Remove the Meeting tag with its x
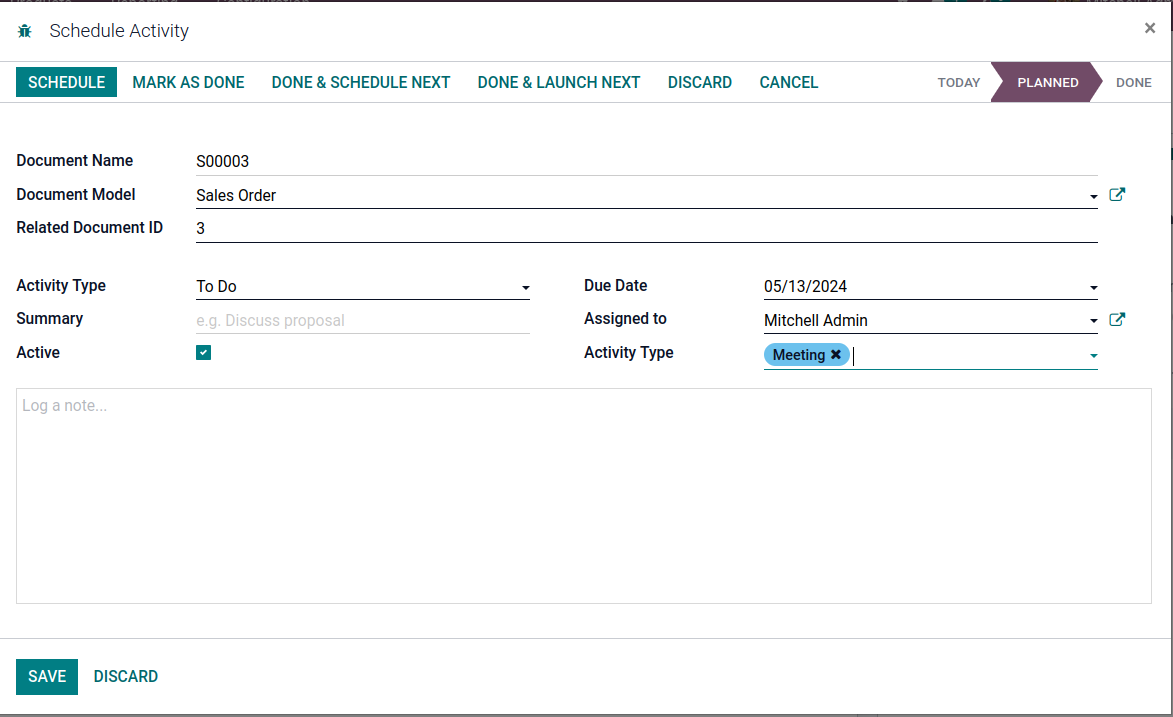Image resolution: width=1173 pixels, height=717 pixels. 836,355
